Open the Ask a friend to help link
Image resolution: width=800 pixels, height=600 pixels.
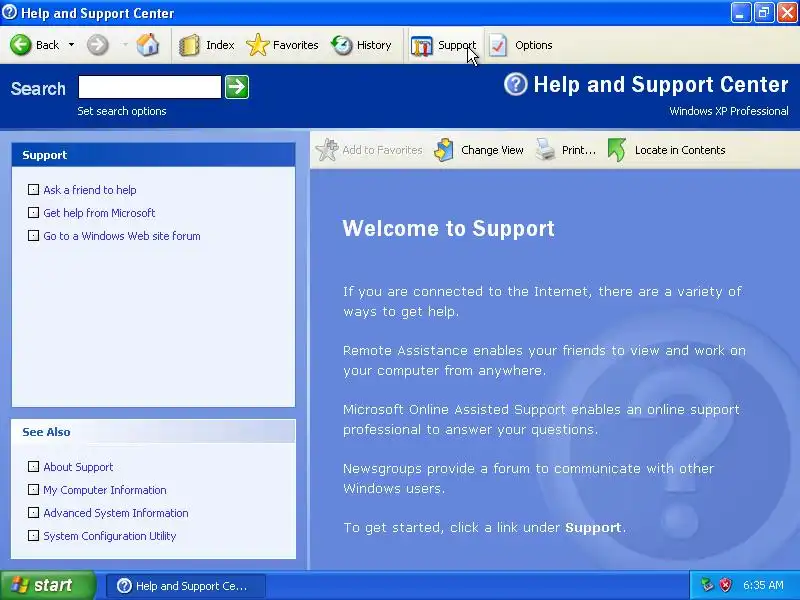(90, 190)
